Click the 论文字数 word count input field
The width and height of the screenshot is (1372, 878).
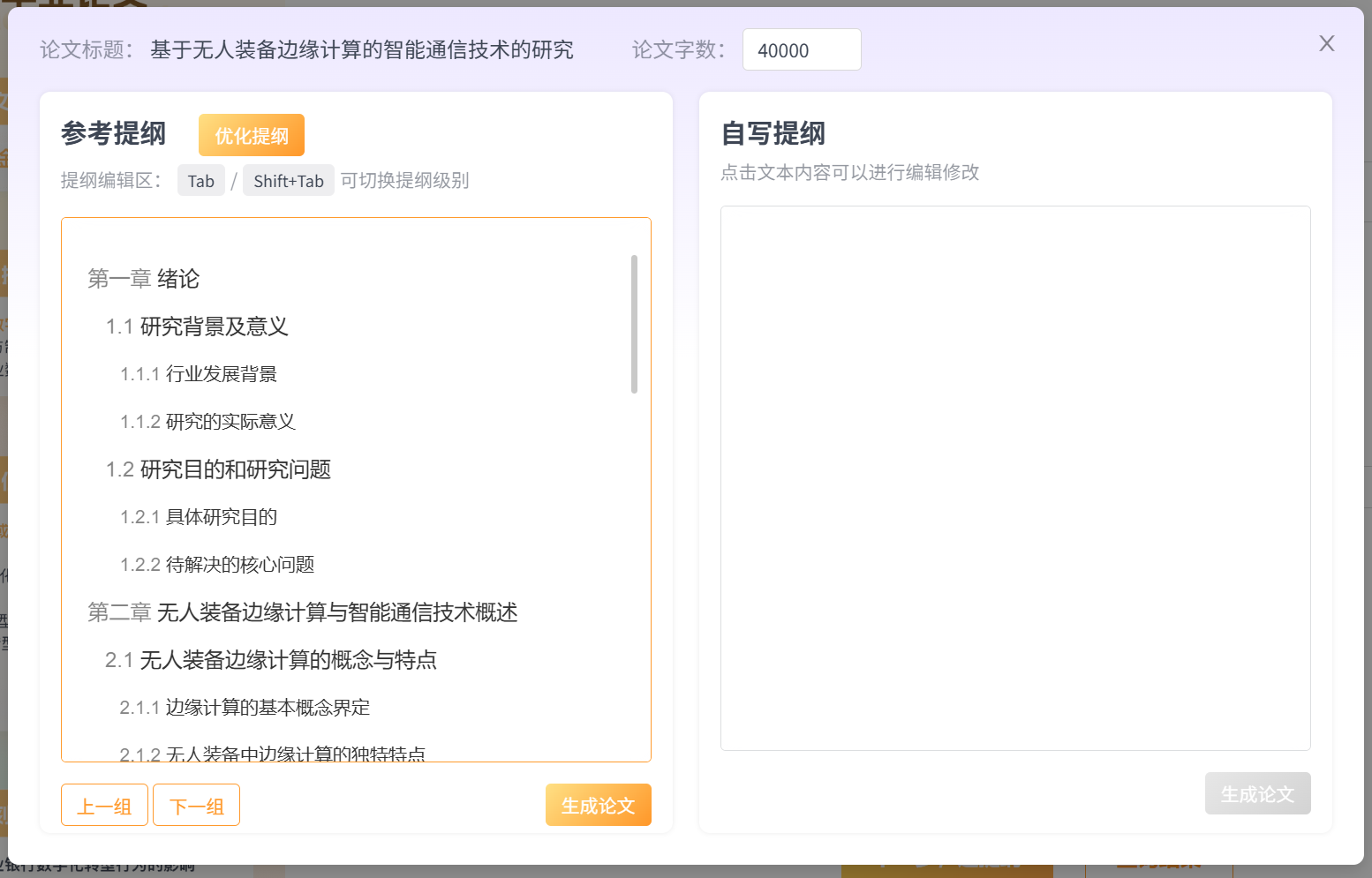801,49
